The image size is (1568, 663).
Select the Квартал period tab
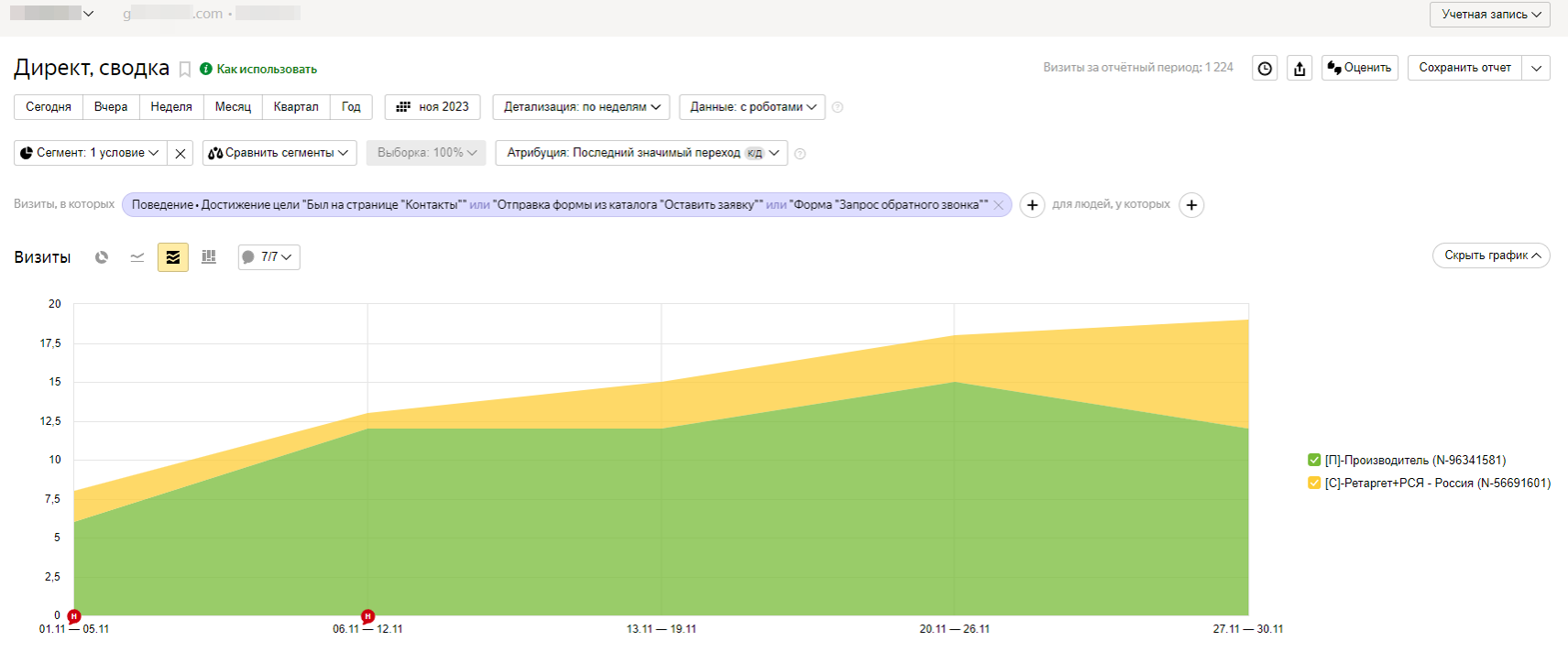pos(296,107)
